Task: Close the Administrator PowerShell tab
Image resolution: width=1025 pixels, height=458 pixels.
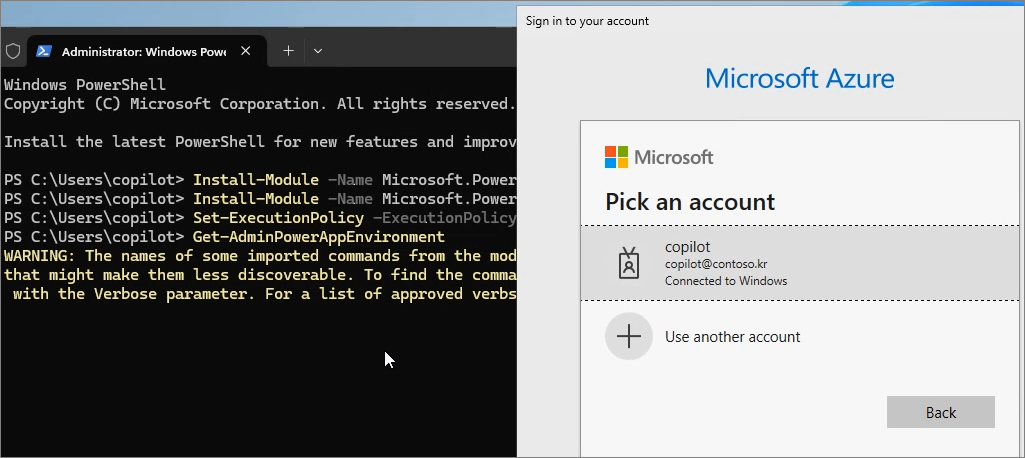Action: pyautogui.click(x=246, y=51)
